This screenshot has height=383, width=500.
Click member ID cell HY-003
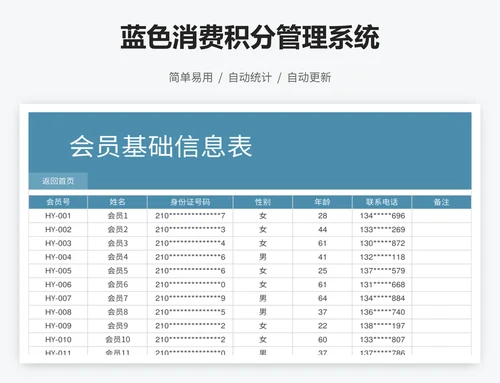58,243
